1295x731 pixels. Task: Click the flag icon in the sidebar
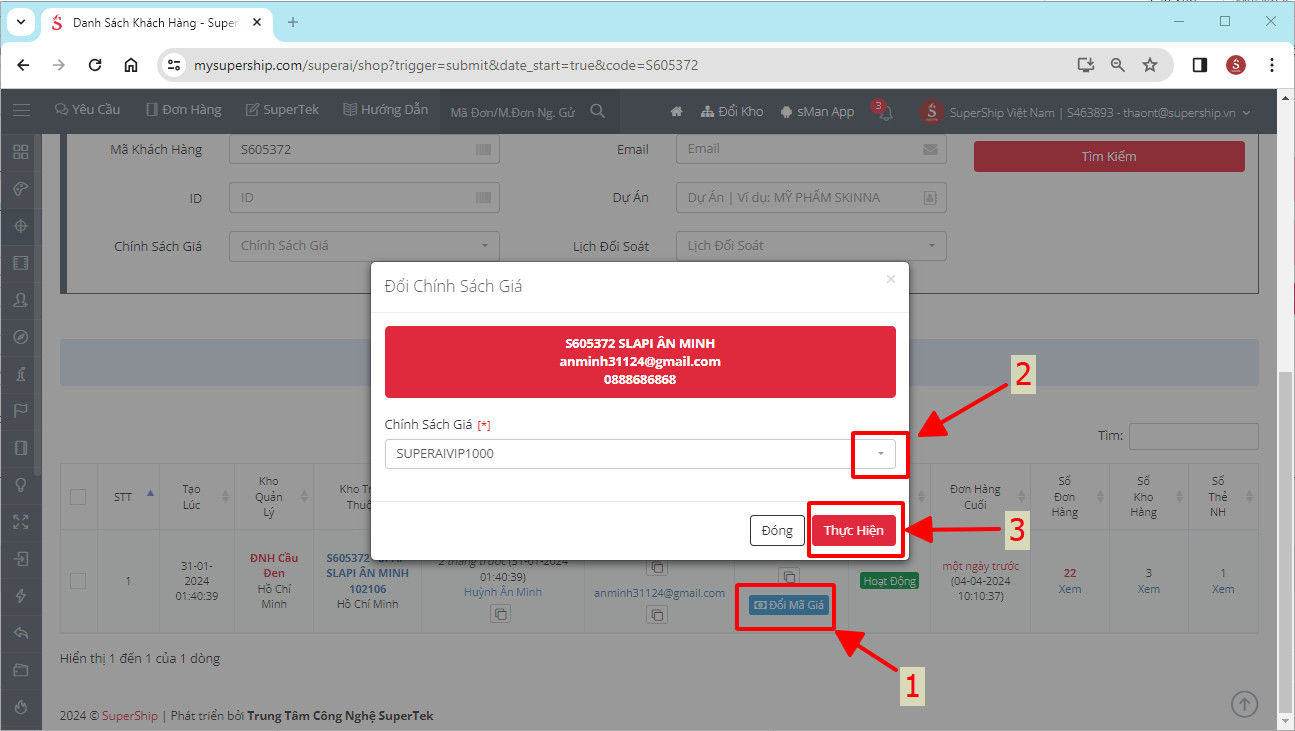tap(21, 411)
